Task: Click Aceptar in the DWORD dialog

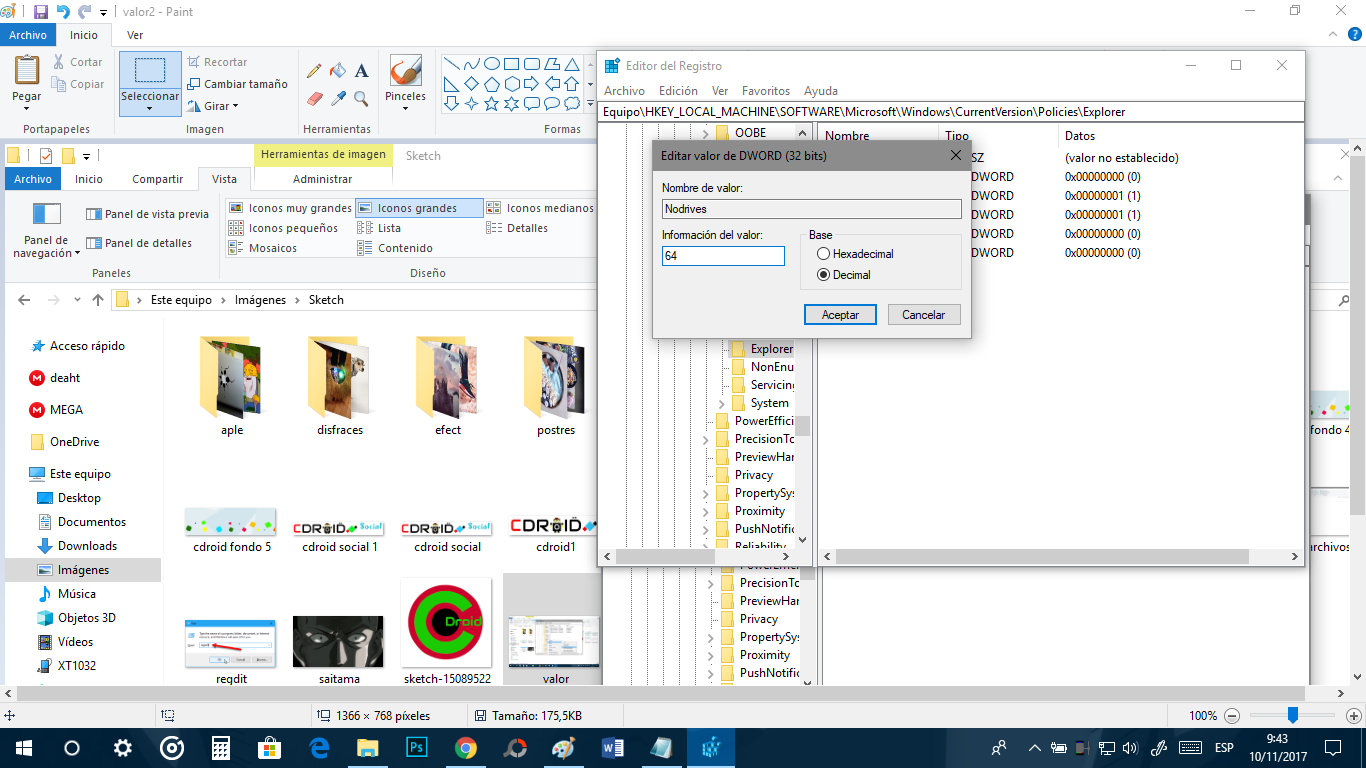Action: [x=840, y=314]
